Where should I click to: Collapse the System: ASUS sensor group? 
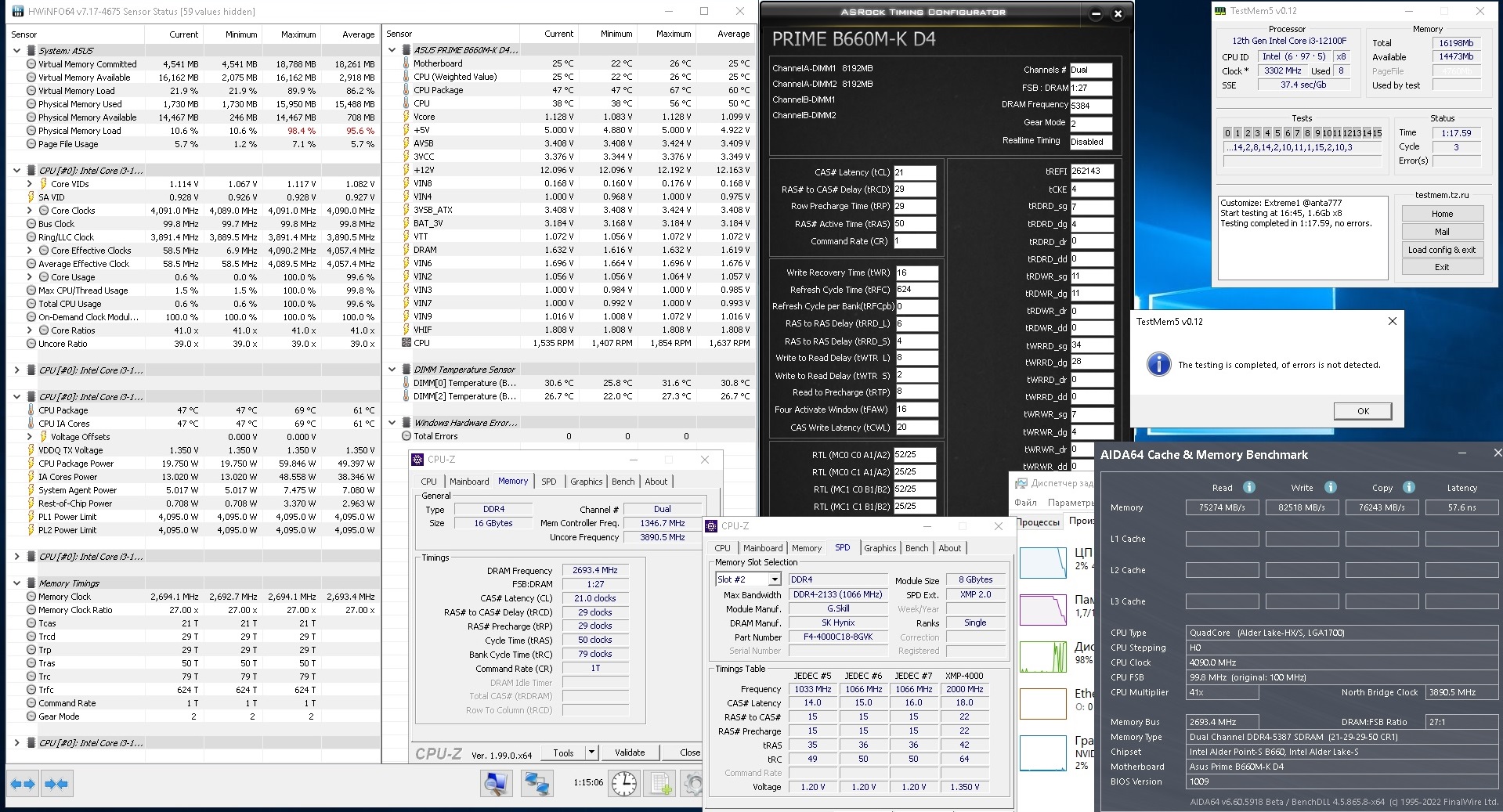pyautogui.click(x=17, y=51)
